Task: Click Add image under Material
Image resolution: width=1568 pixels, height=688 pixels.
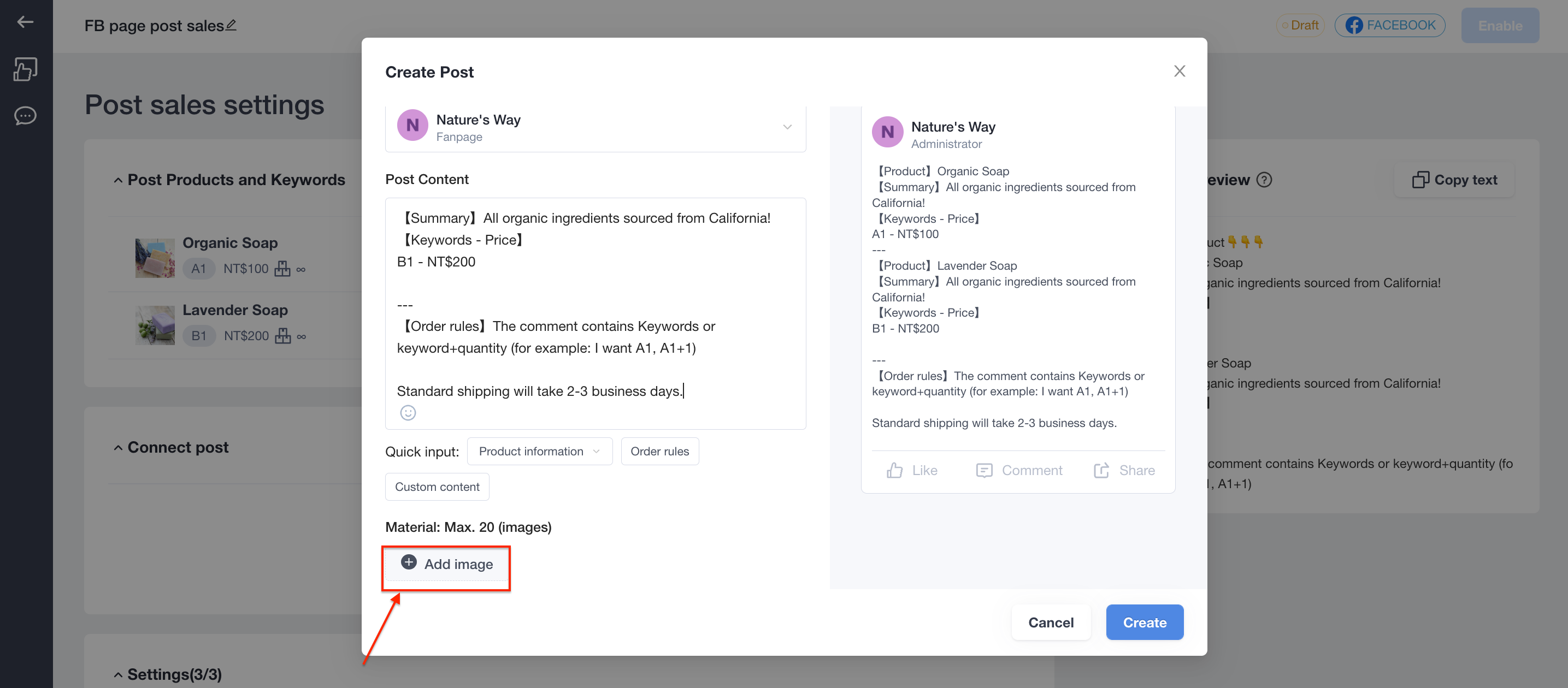Action: pyautogui.click(x=446, y=564)
